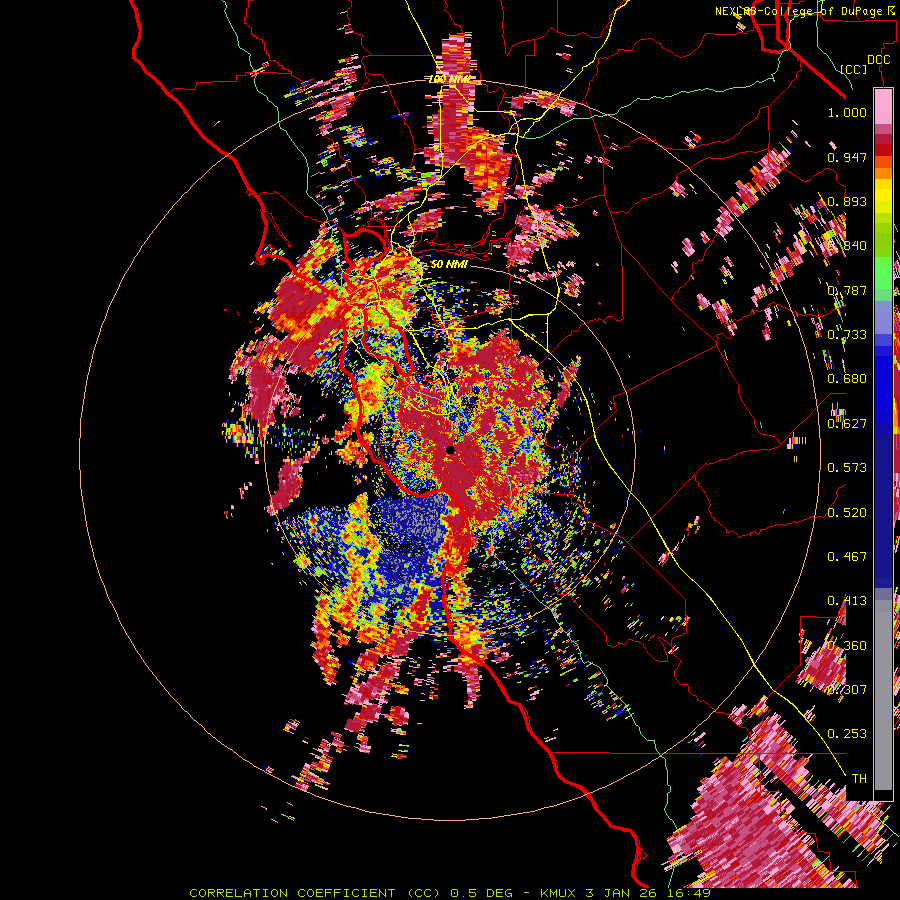The width and height of the screenshot is (900, 900).
Task: Click the 16:49 timestamp in the footer
Action: click(689, 893)
